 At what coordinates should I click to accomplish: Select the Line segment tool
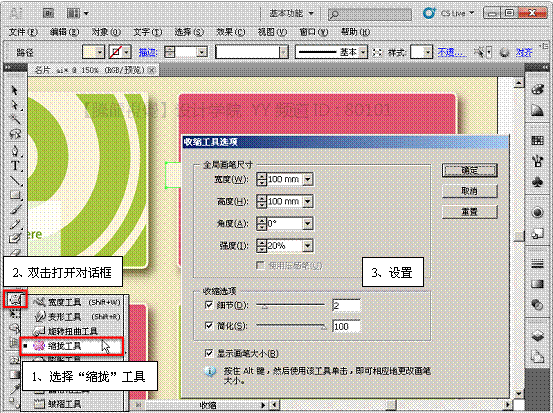coord(15,181)
